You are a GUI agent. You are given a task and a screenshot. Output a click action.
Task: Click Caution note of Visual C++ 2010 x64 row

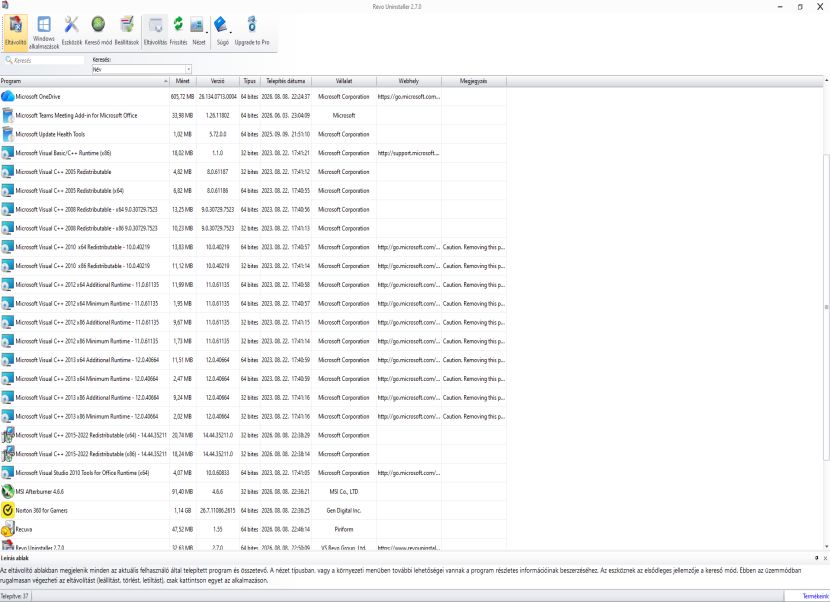[x=473, y=247]
